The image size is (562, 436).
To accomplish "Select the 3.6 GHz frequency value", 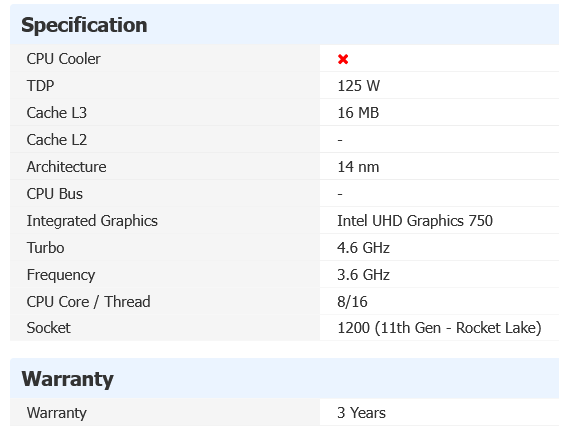I will click(363, 275).
